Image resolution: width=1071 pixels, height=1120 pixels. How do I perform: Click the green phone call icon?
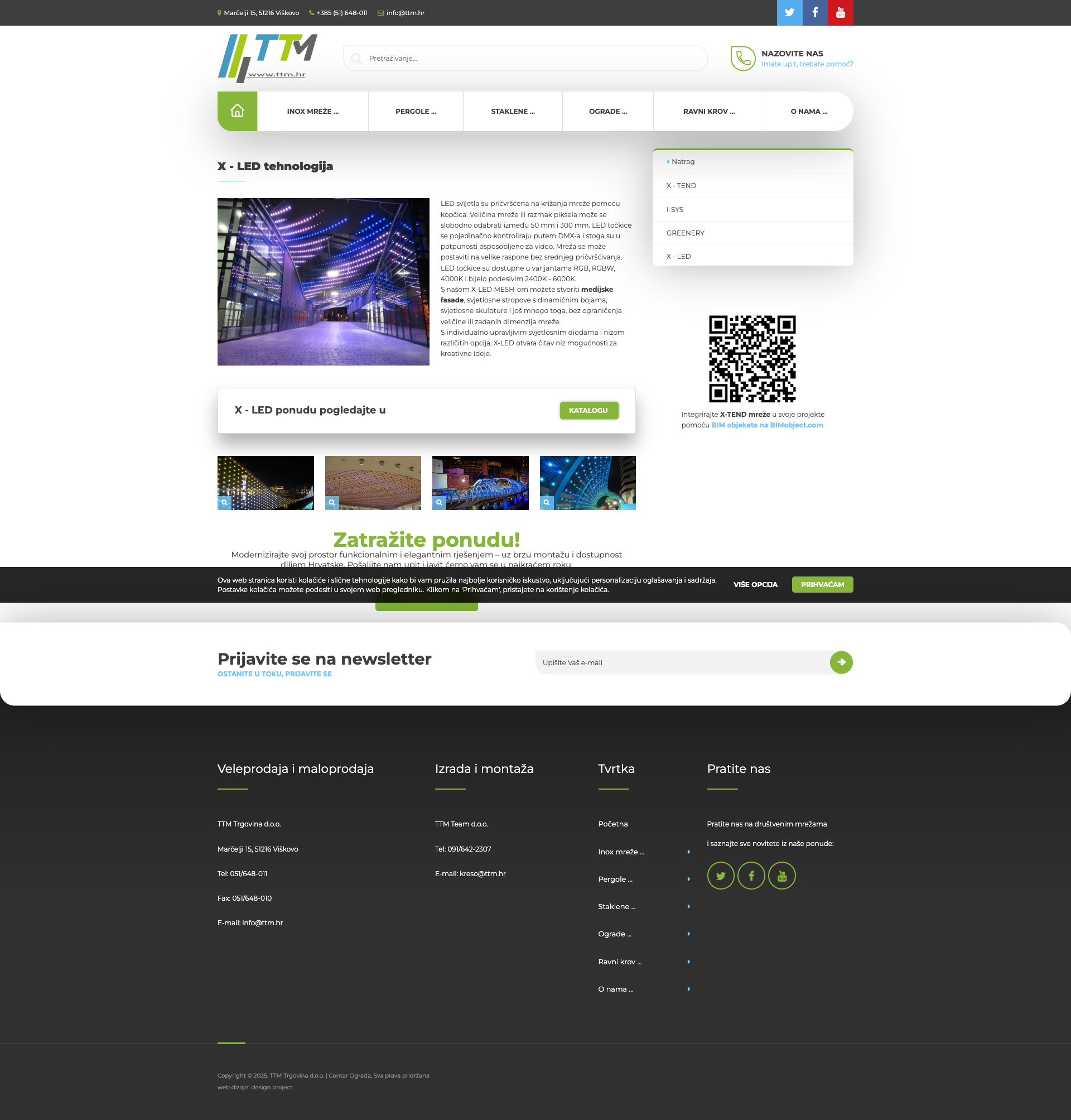point(743,58)
